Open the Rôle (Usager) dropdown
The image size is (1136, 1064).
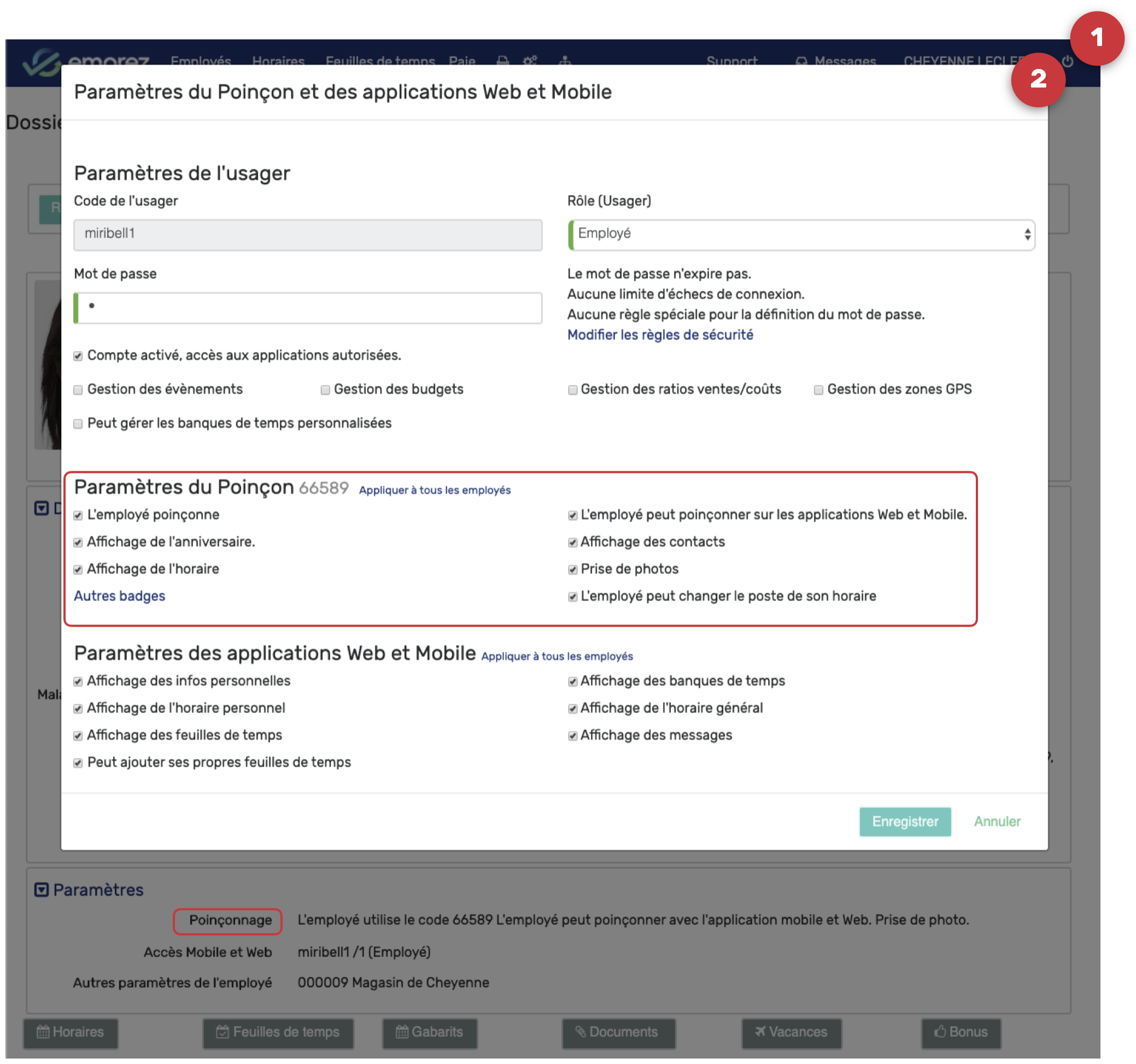pyautogui.click(x=801, y=234)
